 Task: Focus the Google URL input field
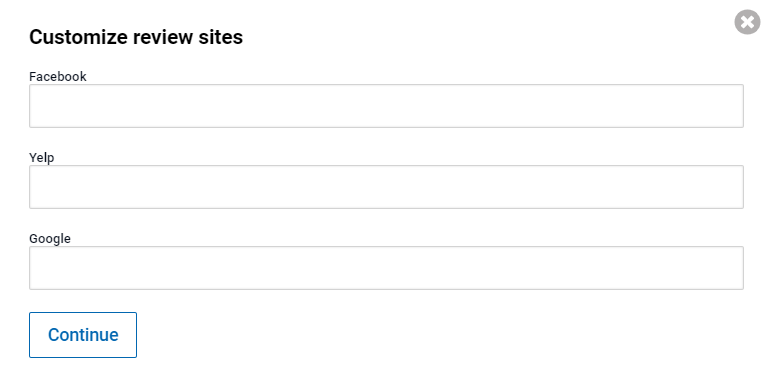point(386,268)
